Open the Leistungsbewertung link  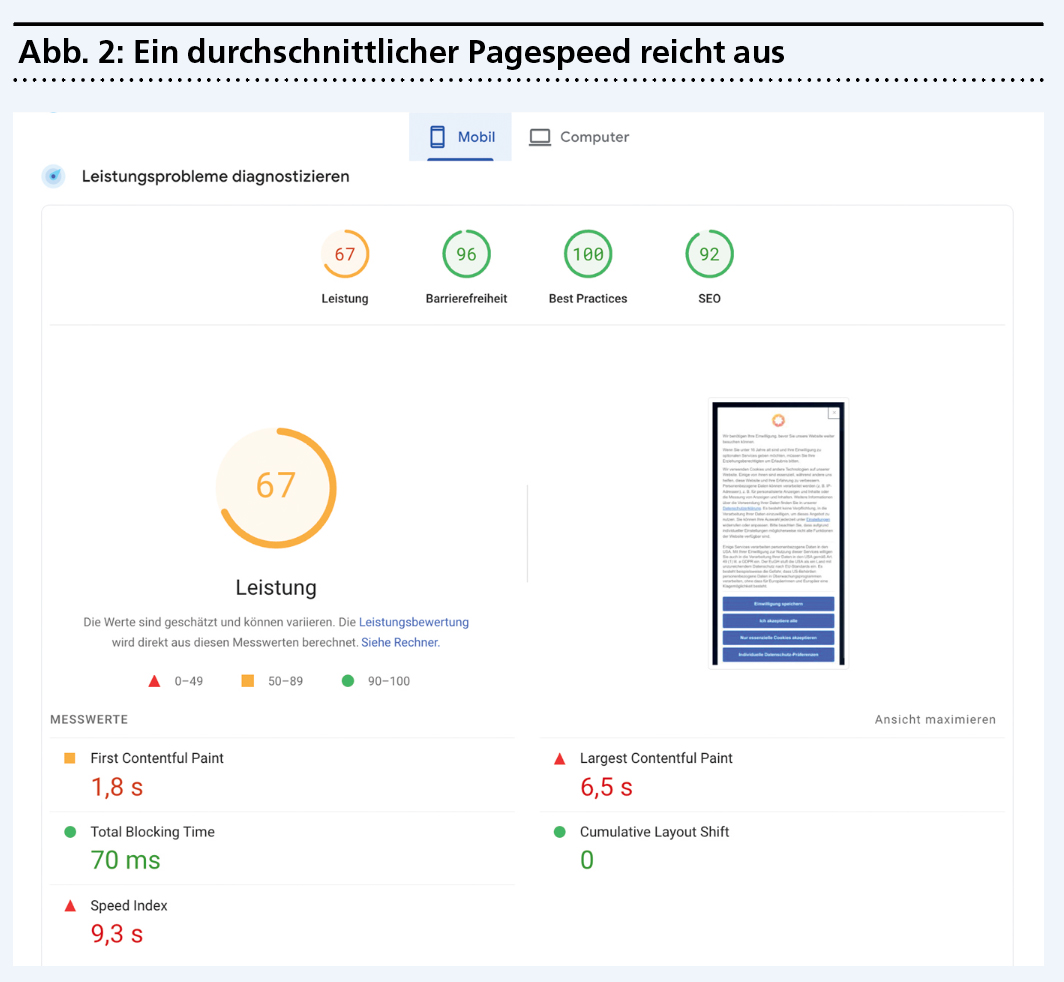413,622
